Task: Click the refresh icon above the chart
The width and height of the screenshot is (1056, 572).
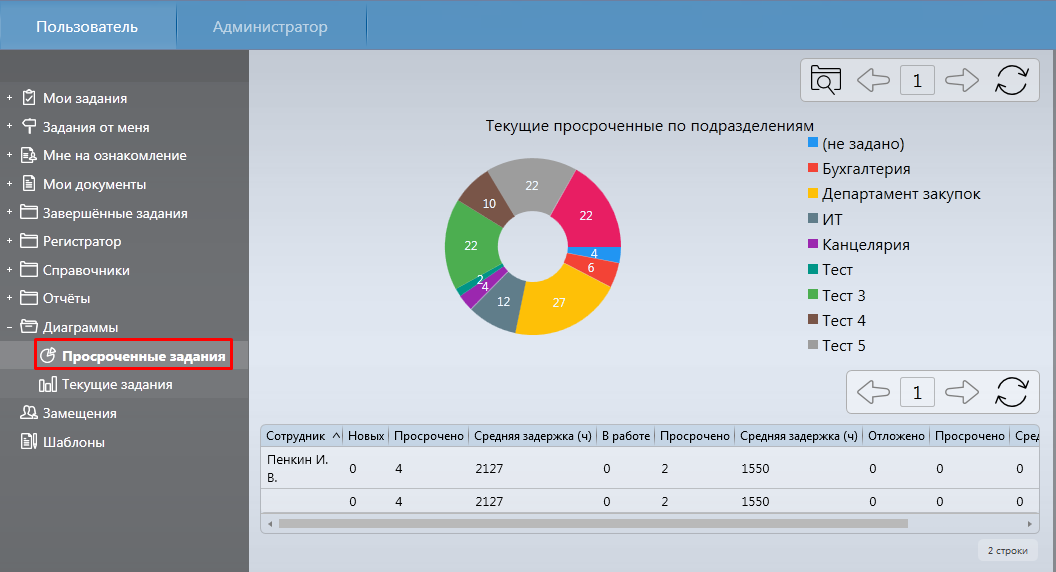Action: click(1011, 80)
